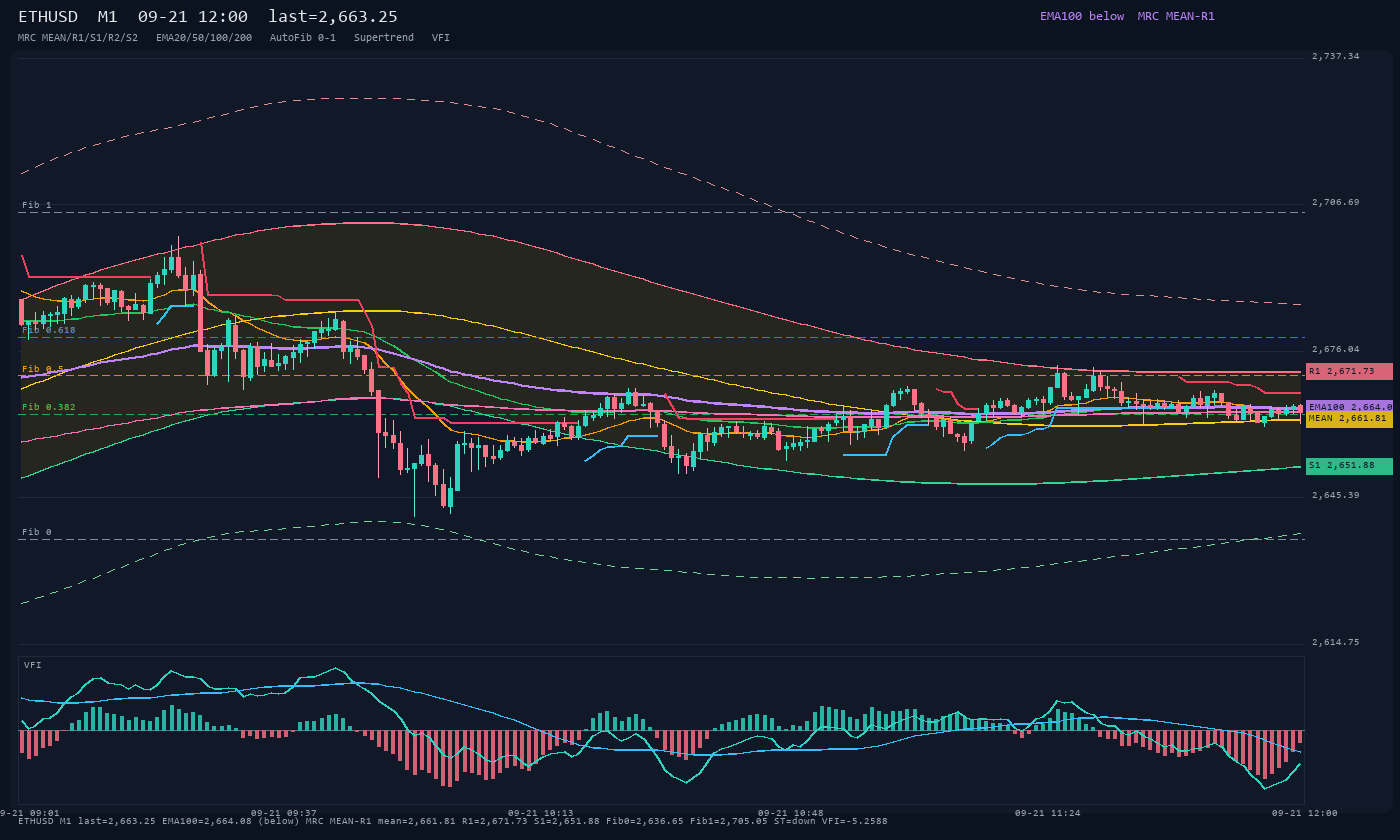Viewport: 1400px width, 840px height.
Task: Click the 09-21 10:48 time axis label
Action: pos(791,813)
